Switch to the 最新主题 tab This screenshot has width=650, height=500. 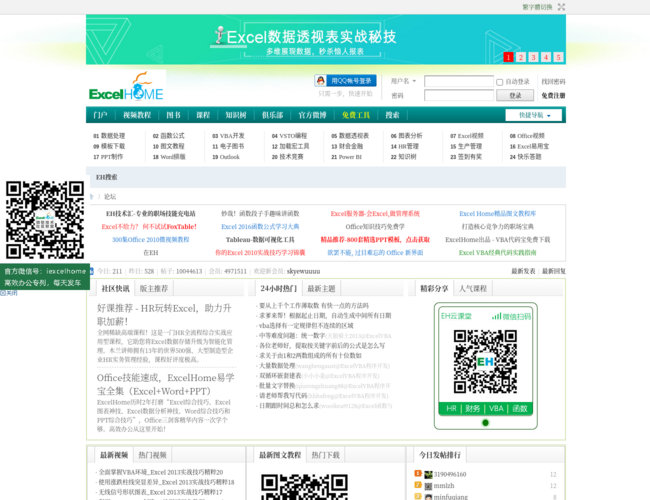tap(321, 289)
